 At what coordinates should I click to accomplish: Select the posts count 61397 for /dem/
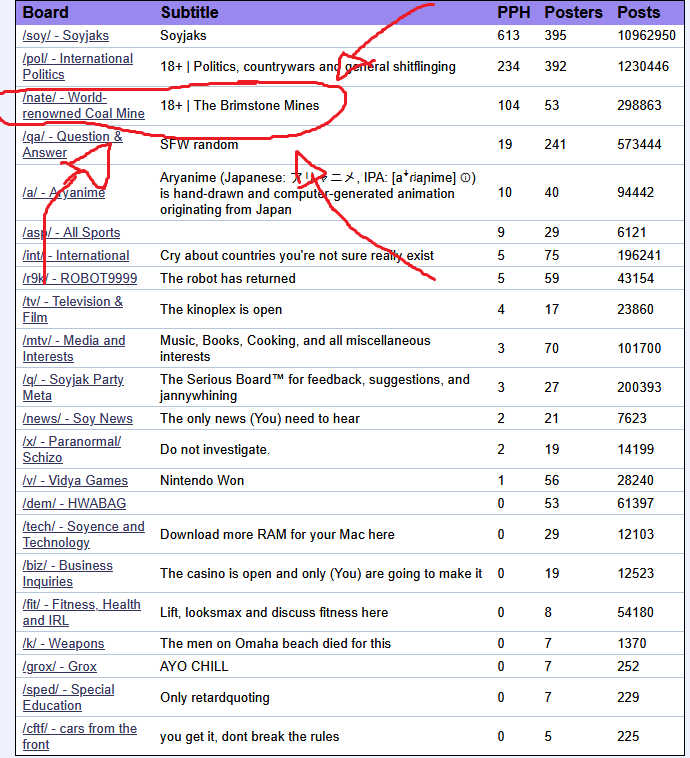(635, 504)
